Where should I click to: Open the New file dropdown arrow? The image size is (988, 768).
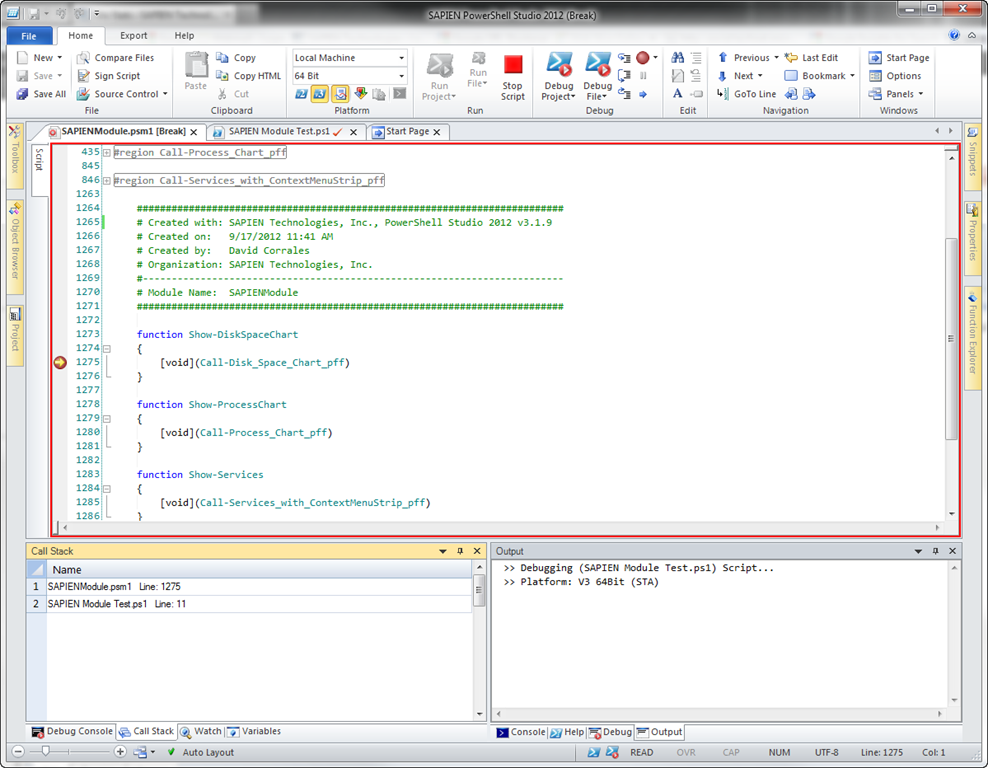point(60,58)
